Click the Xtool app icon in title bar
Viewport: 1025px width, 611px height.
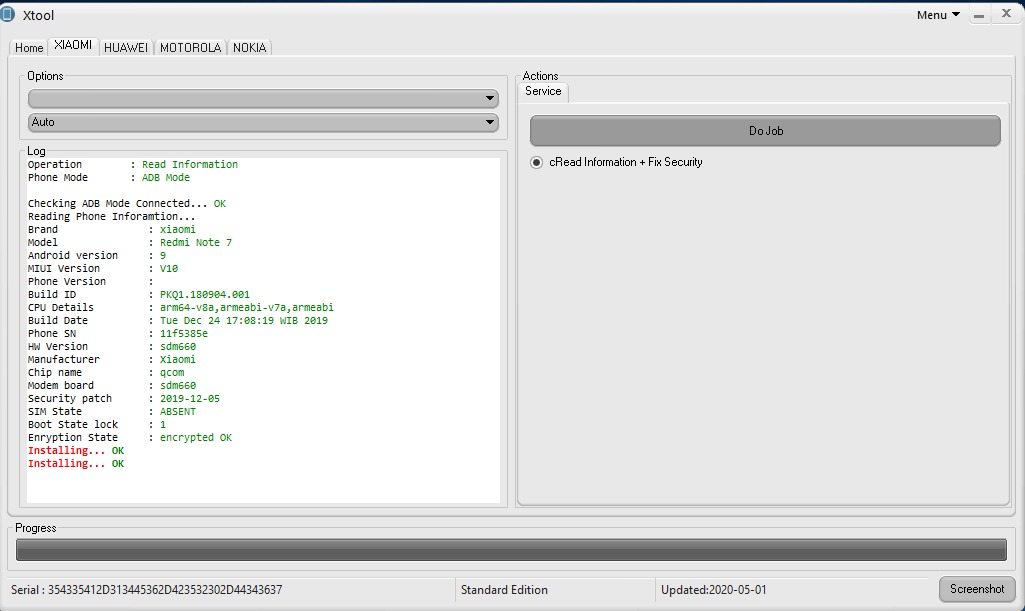[x=7, y=14]
